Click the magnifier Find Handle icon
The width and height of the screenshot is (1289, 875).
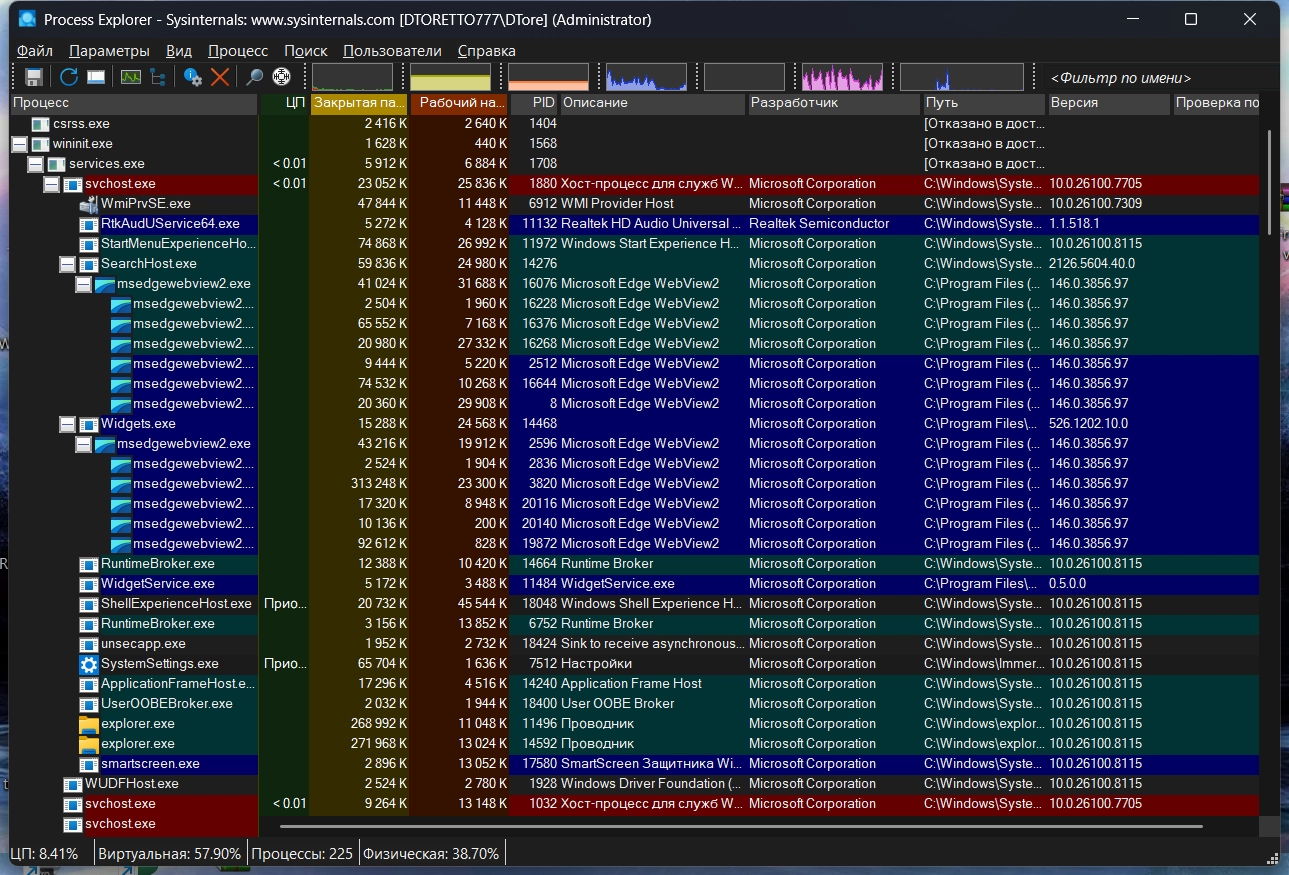(x=254, y=77)
